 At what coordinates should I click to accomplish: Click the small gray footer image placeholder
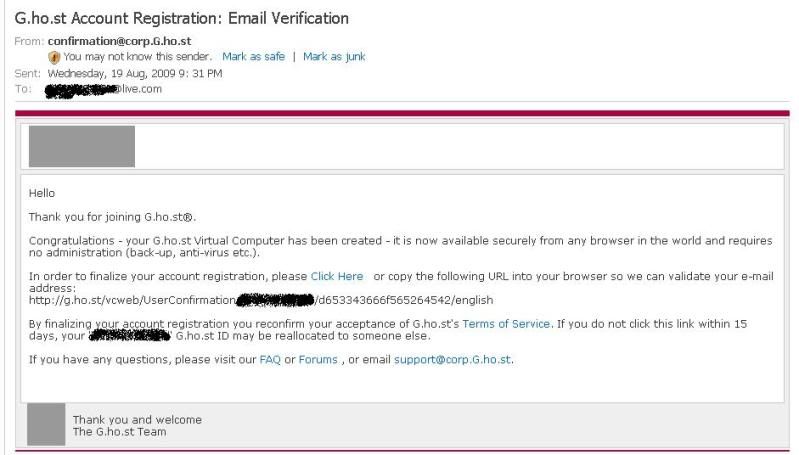pyautogui.click(x=47, y=424)
